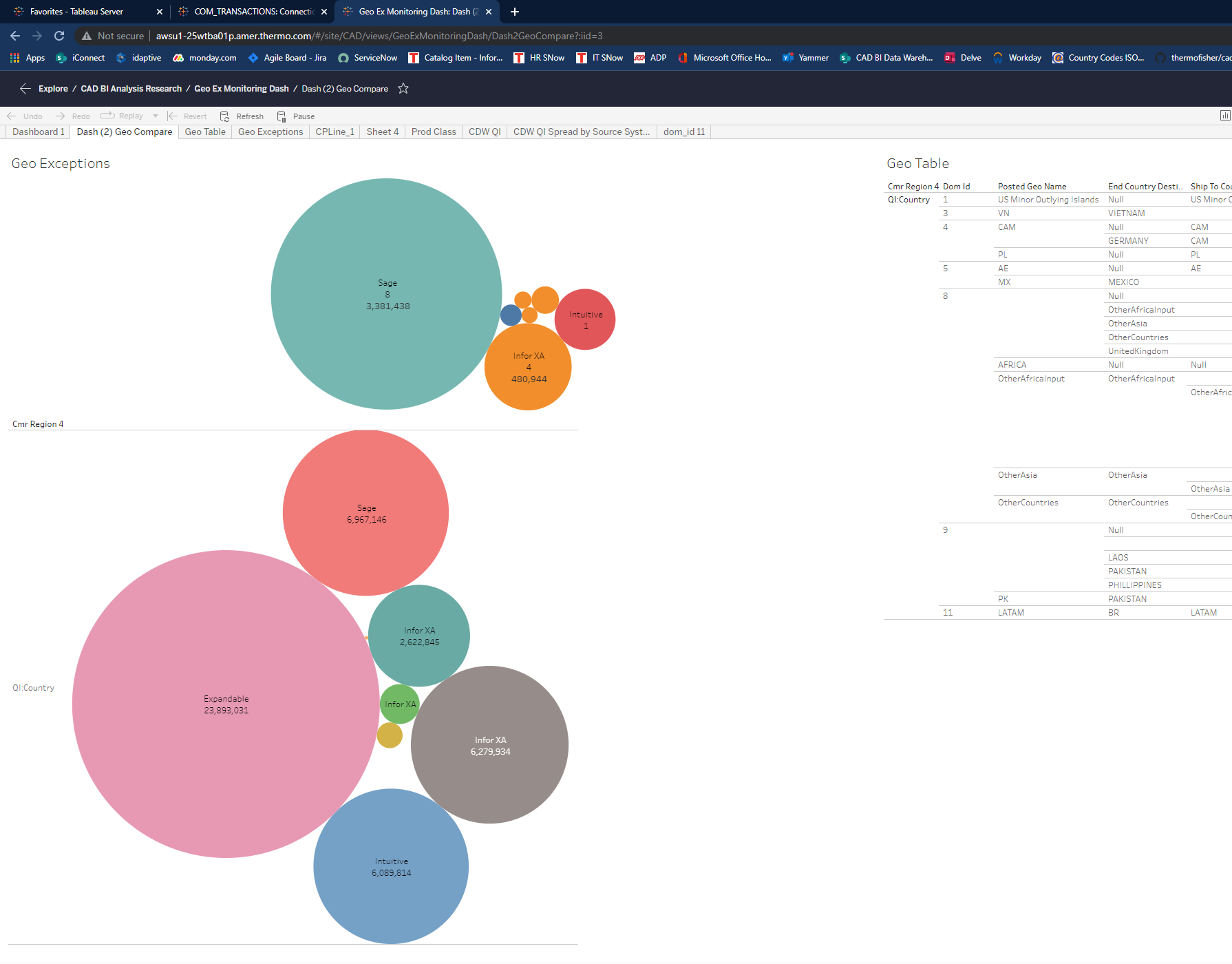
Task: Open CAD BI Data Warehouse bookmark
Action: [x=886, y=58]
